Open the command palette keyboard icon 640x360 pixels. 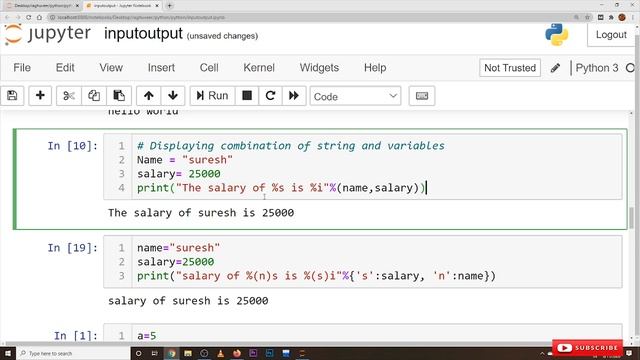point(422,96)
